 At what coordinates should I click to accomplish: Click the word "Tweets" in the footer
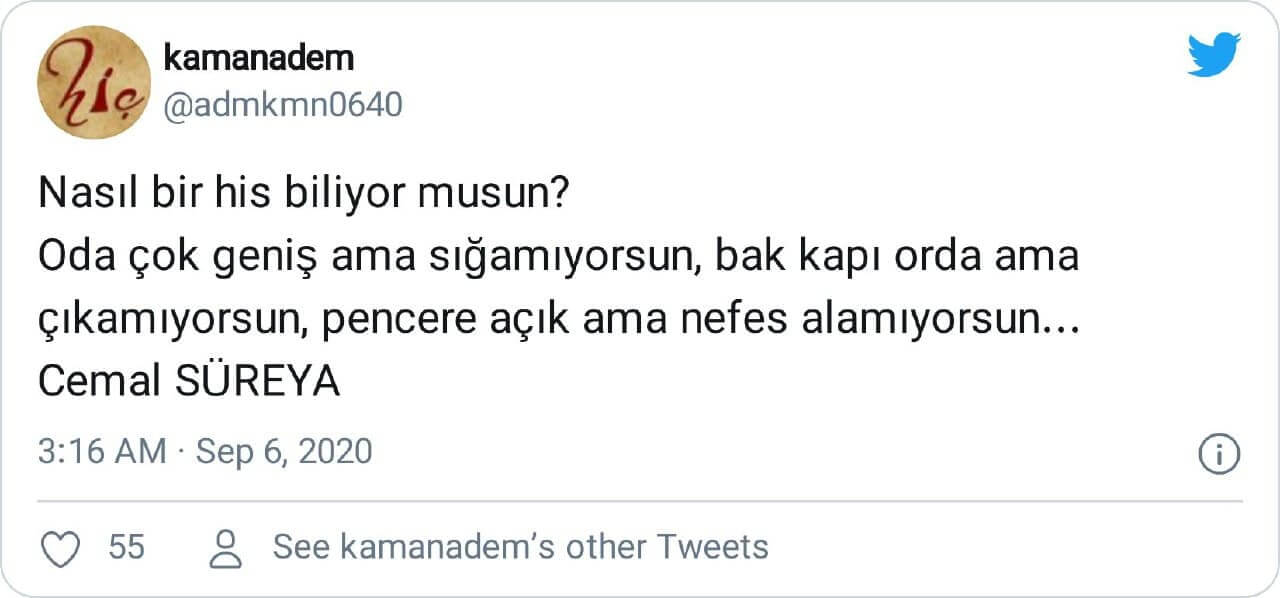[713, 547]
